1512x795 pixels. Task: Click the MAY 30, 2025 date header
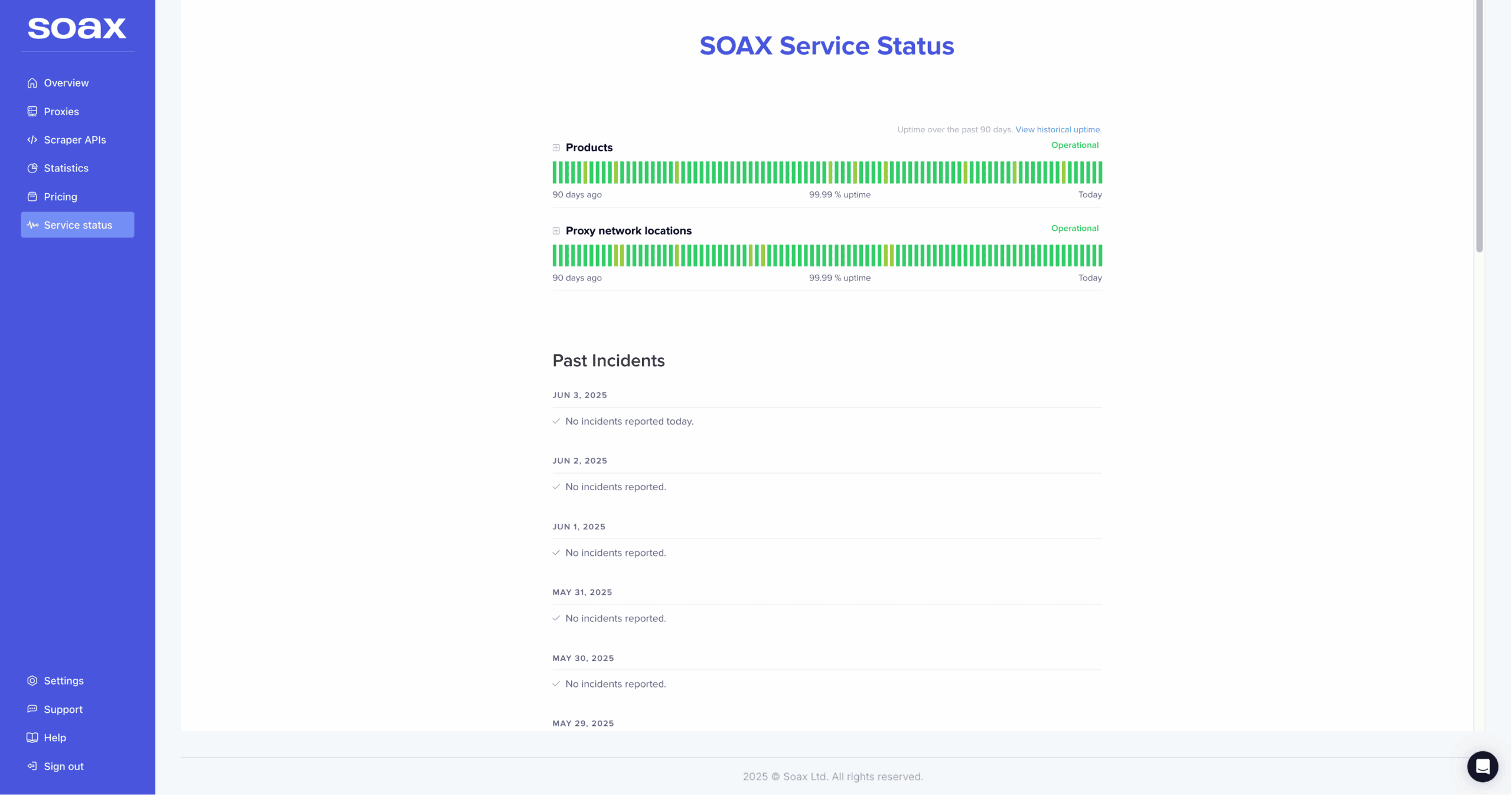click(583, 658)
